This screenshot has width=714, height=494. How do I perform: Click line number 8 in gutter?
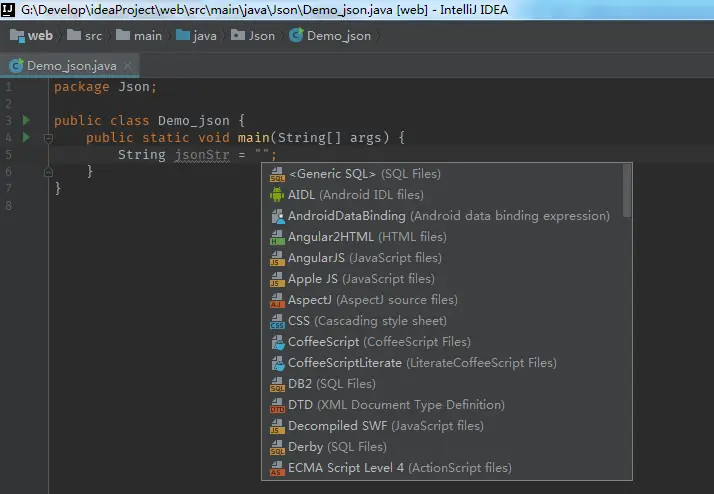point(8,206)
